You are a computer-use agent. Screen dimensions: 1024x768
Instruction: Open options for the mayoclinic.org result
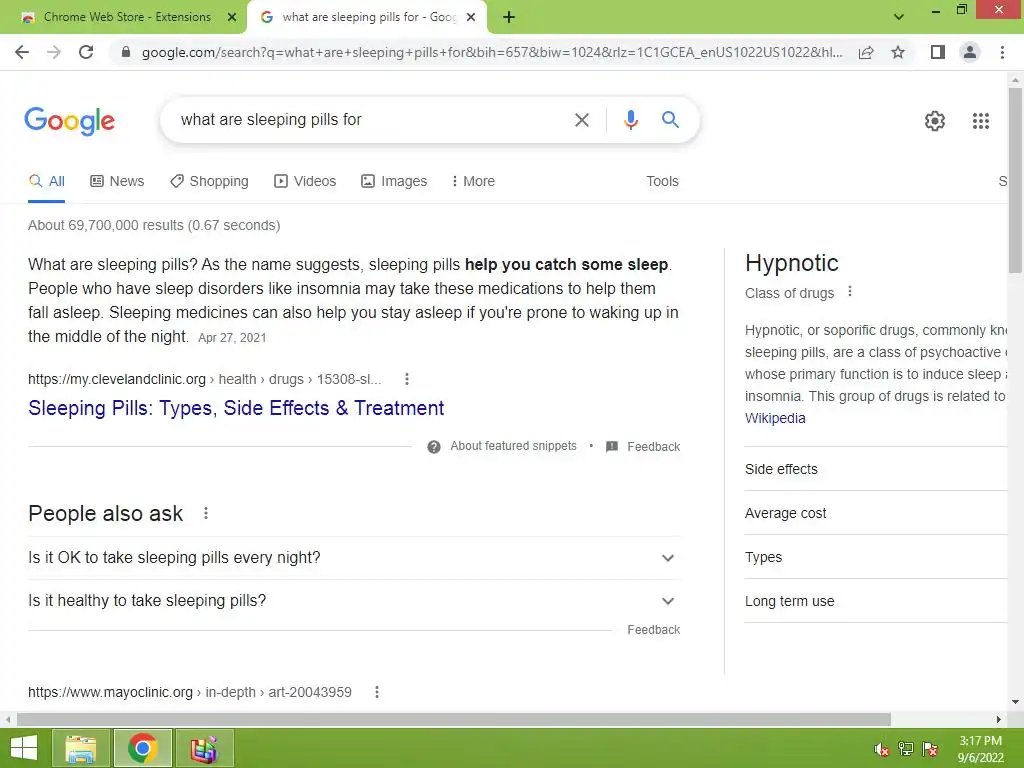pyautogui.click(x=377, y=692)
